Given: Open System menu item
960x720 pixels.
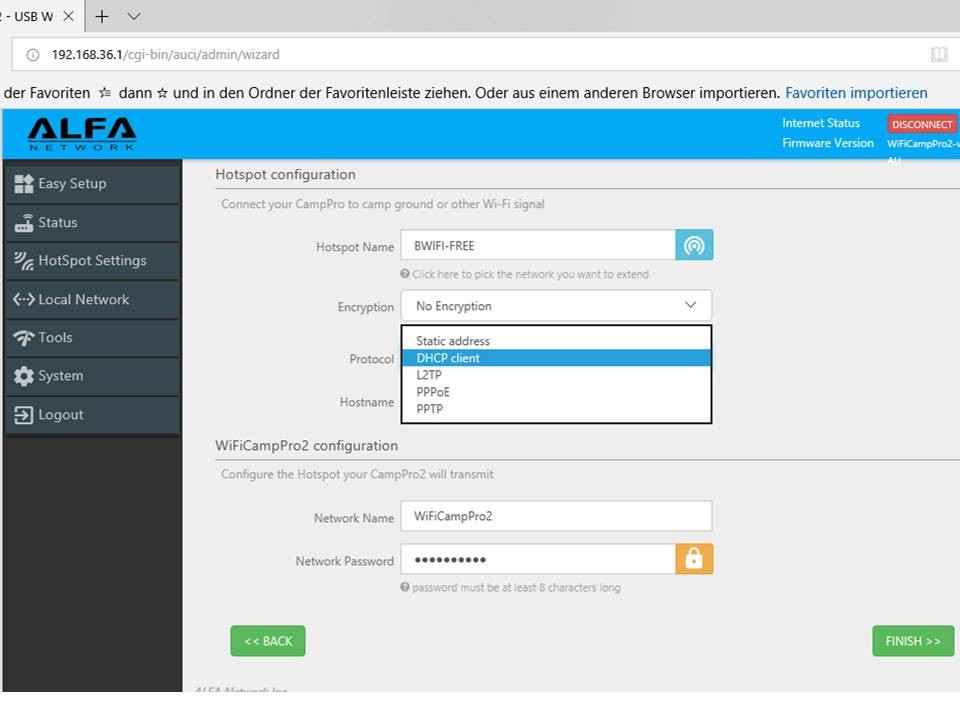Looking at the screenshot, I should 92,376.
